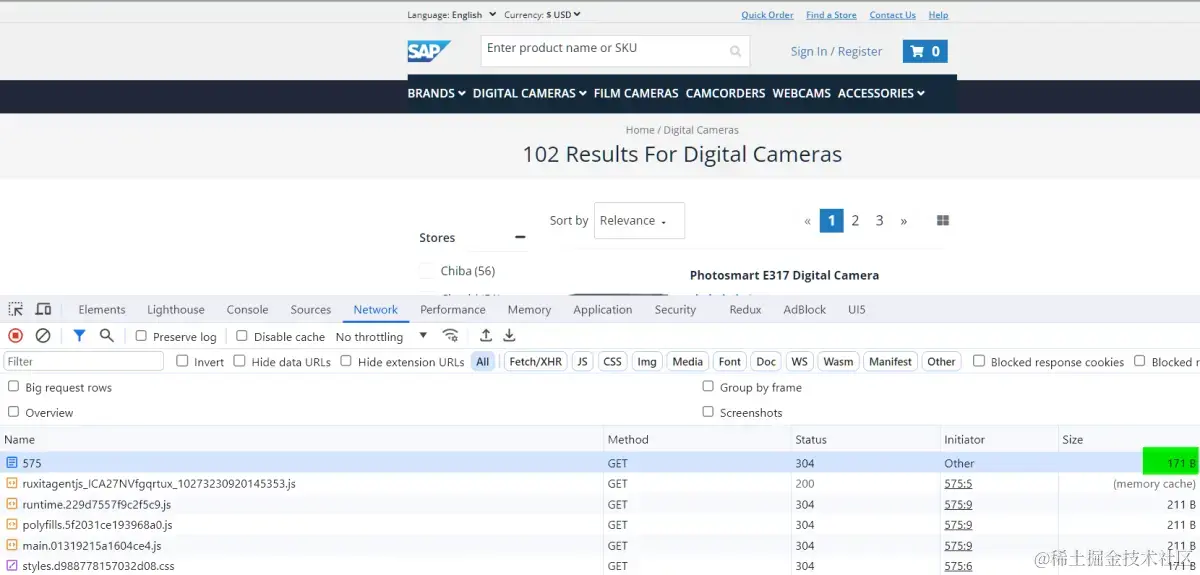Image resolution: width=1200 pixels, height=575 pixels.
Task: Open the shopping cart
Action: 925,51
